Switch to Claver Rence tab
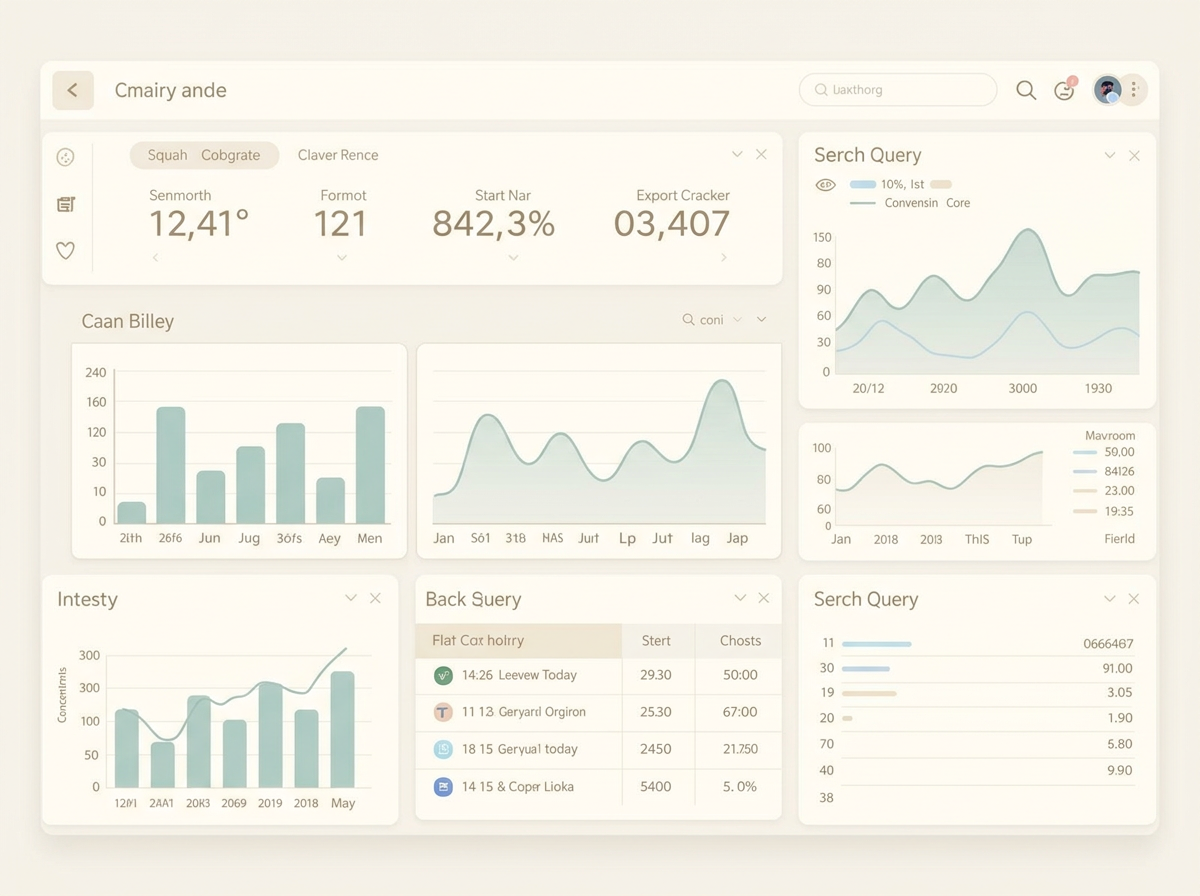1200x896 pixels. click(x=338, y=155)
